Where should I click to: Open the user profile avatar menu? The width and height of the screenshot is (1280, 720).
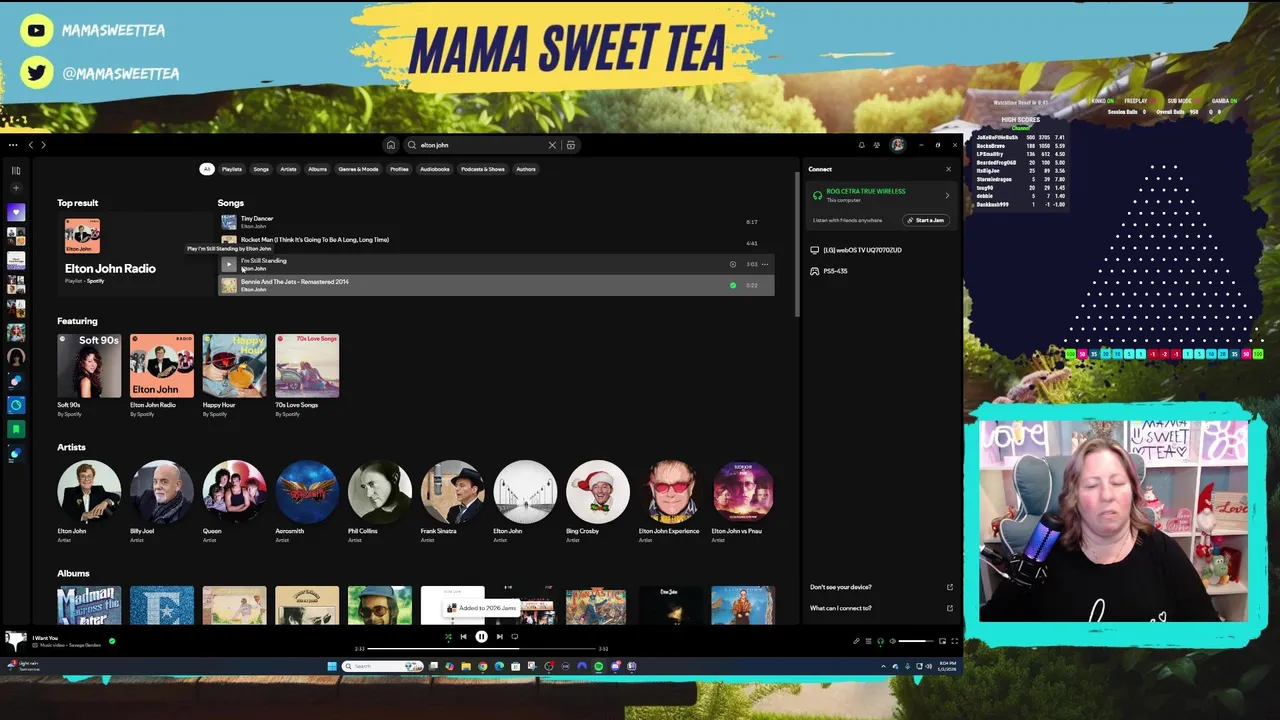[898, 145]
